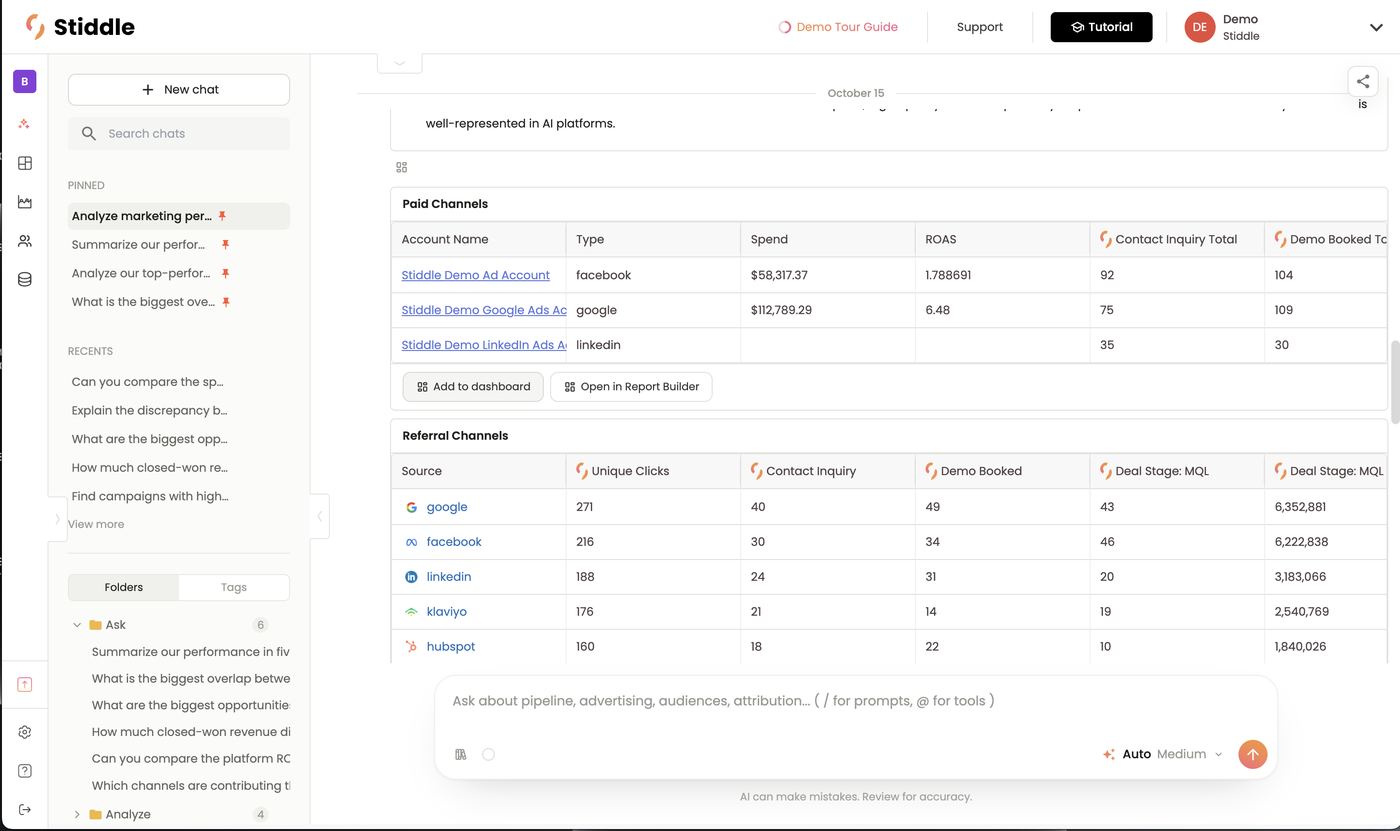Viewport: 1400px width, 831px height.
Task: Unpin the 'Analyze our top-perfor…' pinned chat
Action: pos(226,273)
